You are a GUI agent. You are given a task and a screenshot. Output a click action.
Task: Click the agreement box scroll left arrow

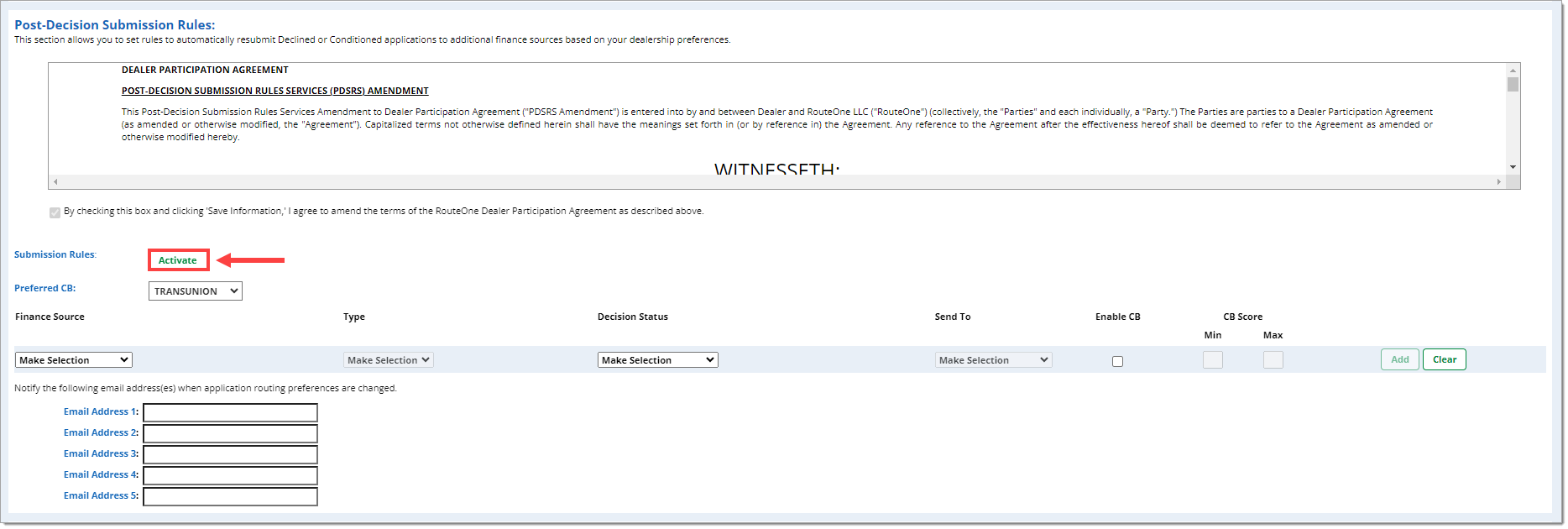[55, 181]
